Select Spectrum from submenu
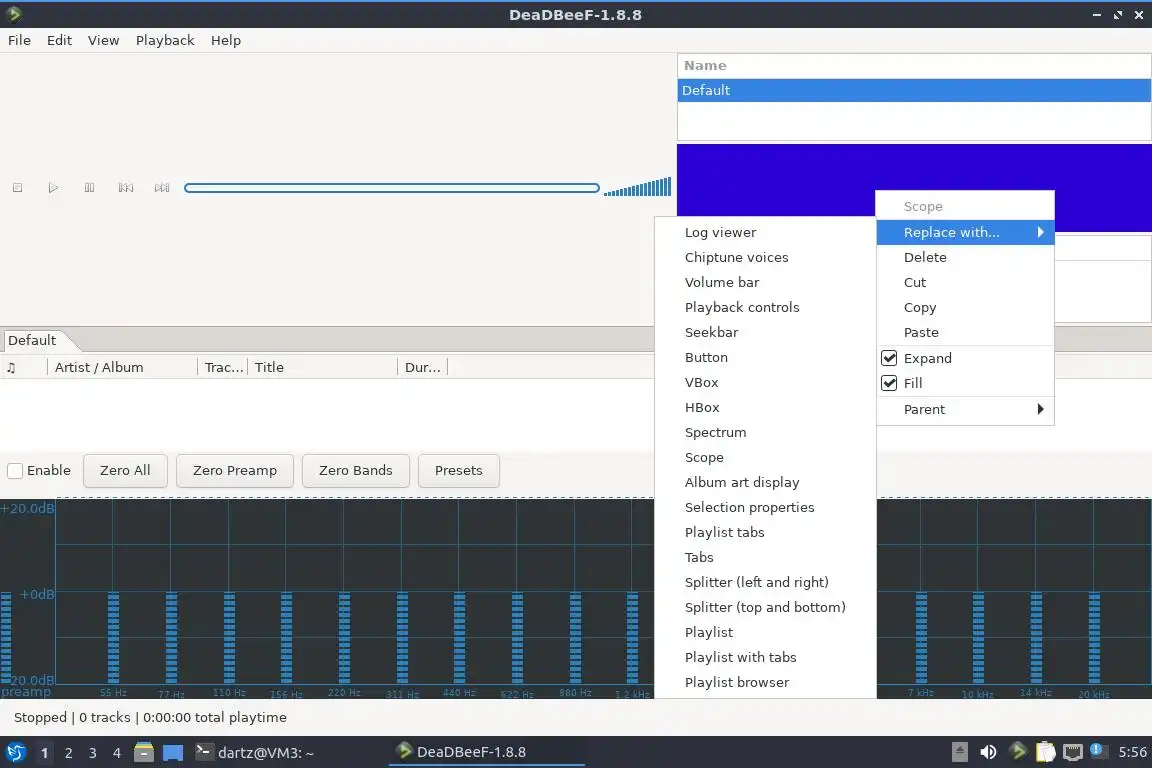Screen dimensions: 1152x768 point(765,432)
